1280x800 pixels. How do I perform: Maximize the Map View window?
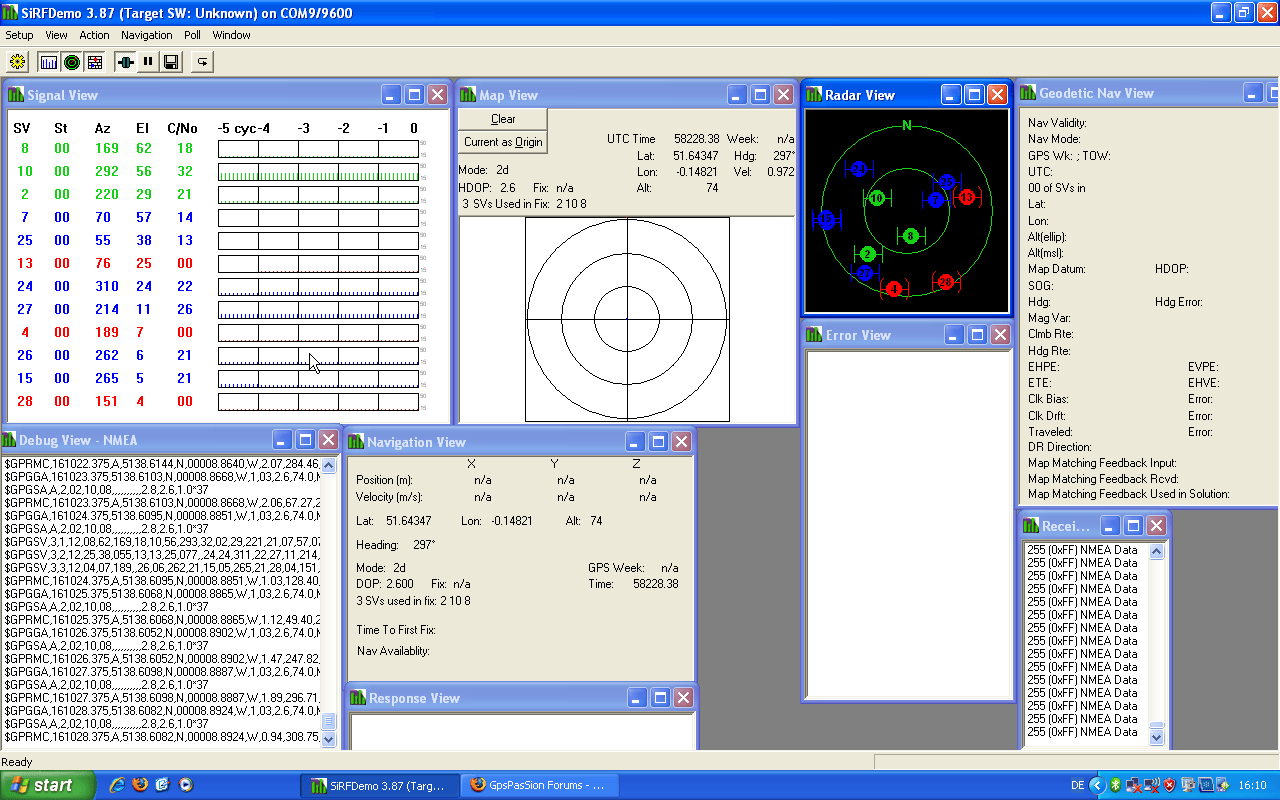760,95
